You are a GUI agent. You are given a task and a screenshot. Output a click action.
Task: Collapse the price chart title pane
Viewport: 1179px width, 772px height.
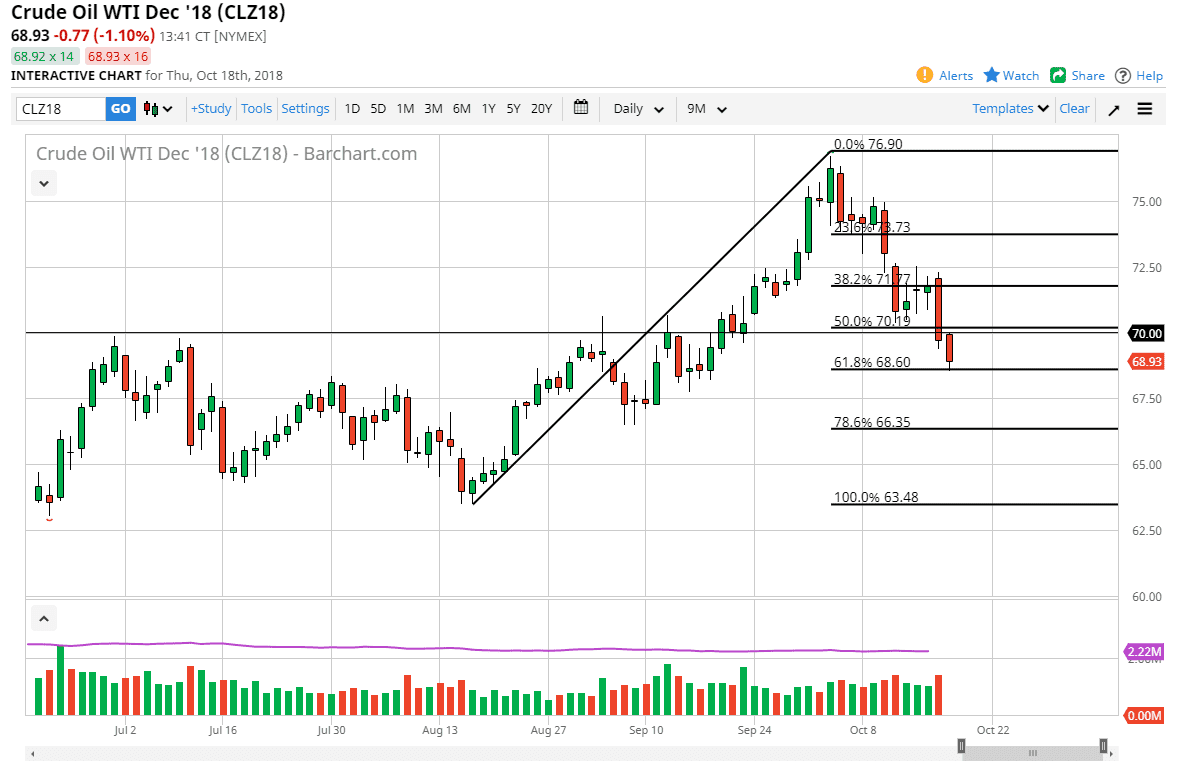pos(44,183)
